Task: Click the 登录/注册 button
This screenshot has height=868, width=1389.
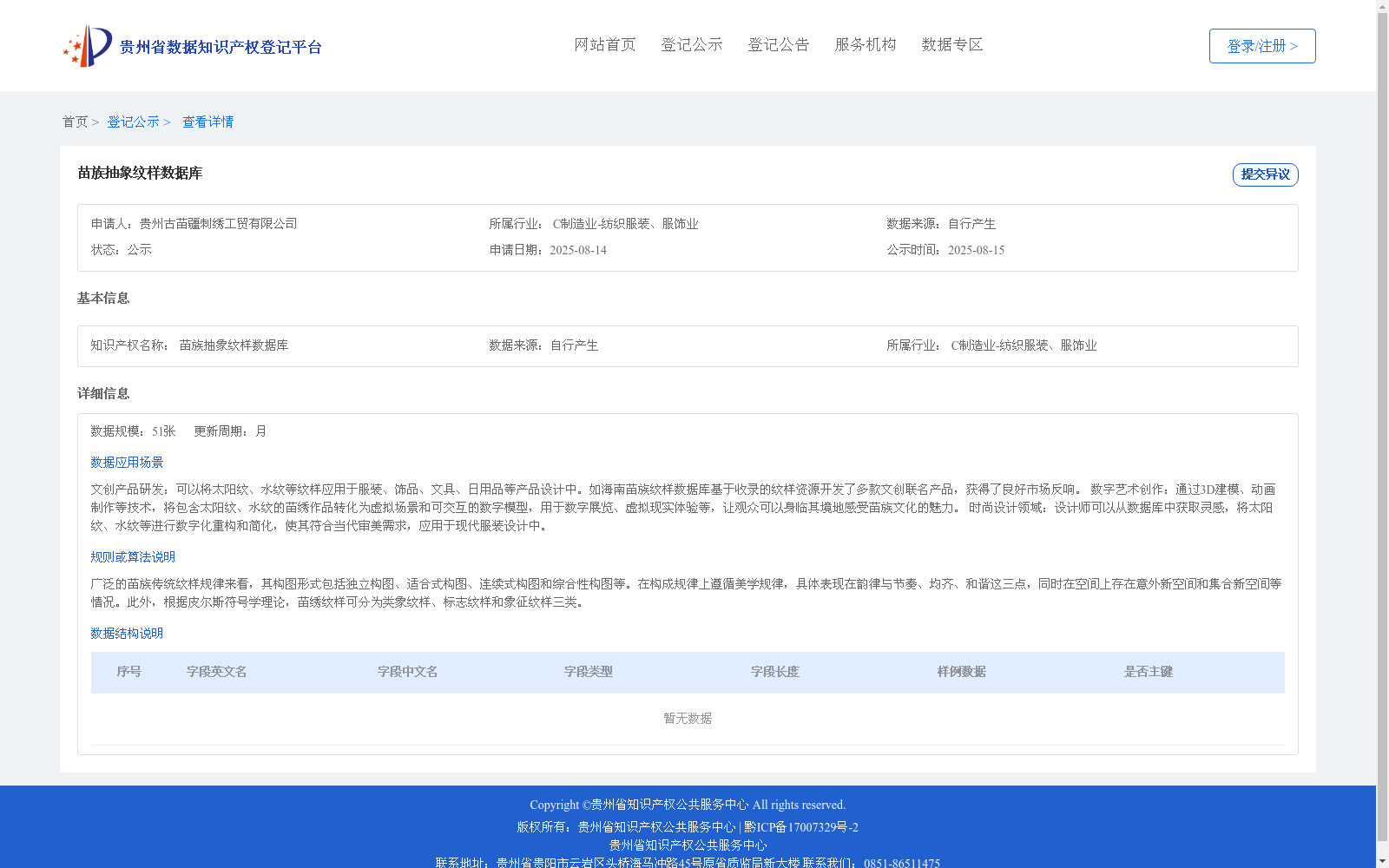Action: [x=1261, y=45]
